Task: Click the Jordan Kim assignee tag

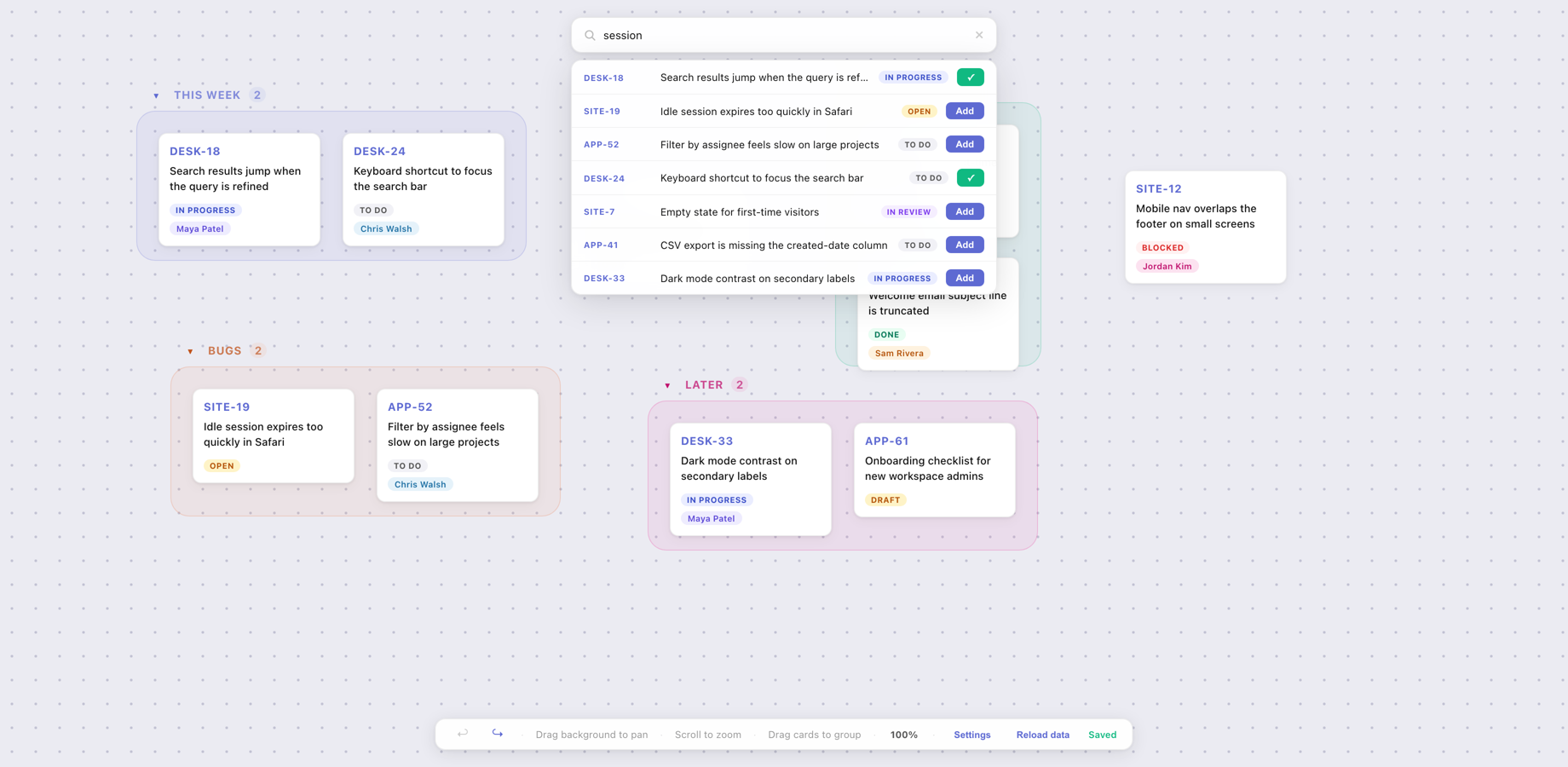Action: (1167, 267)
